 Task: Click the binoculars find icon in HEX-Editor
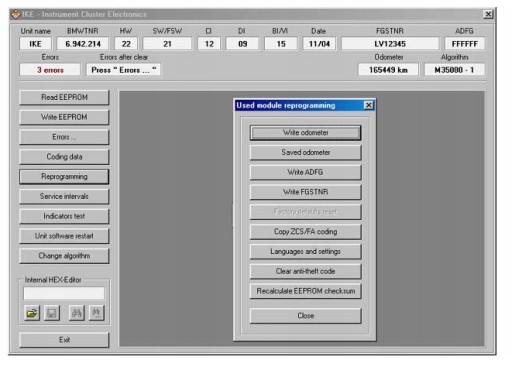coord(76,313)
